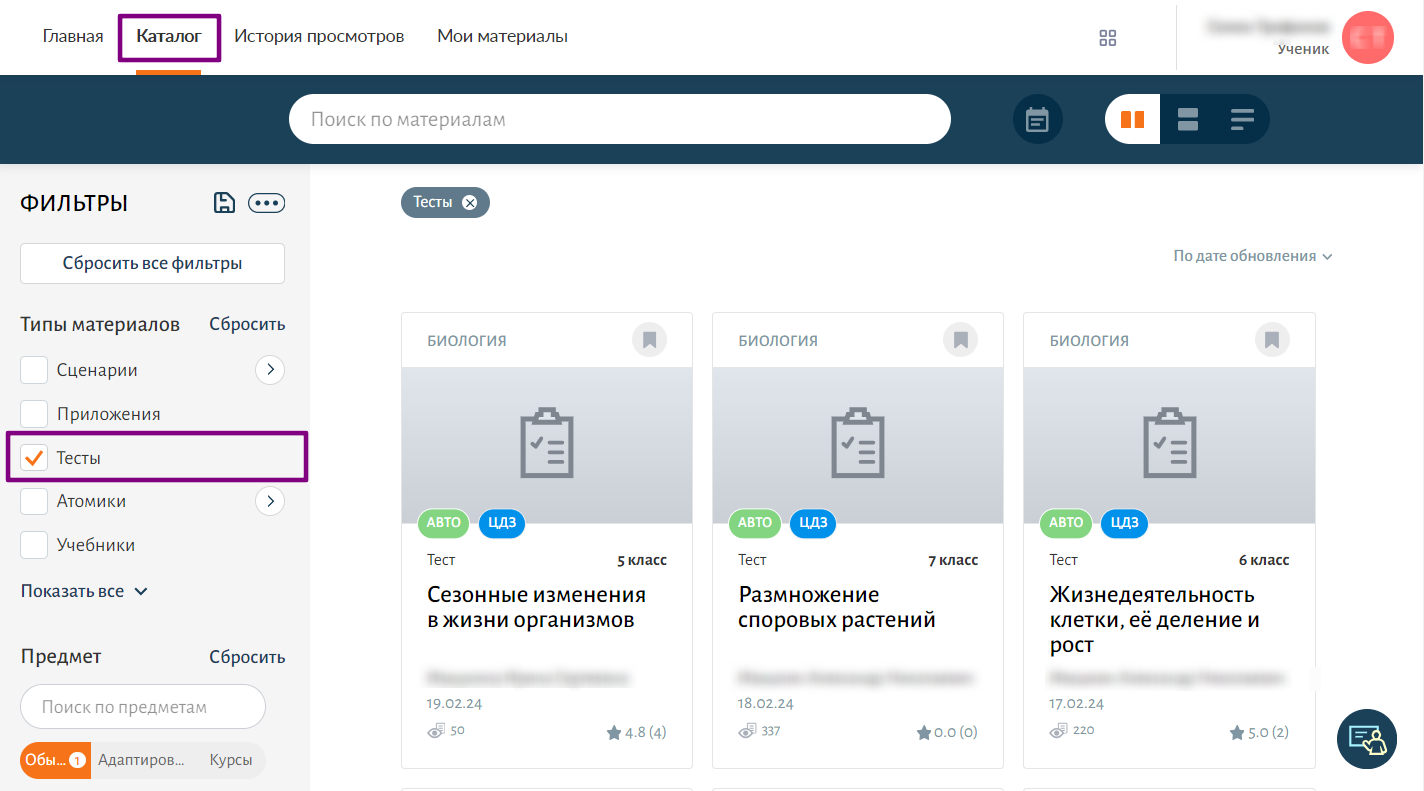
Task: Remove the Тесты filter chip
Action: coord(469,202)
